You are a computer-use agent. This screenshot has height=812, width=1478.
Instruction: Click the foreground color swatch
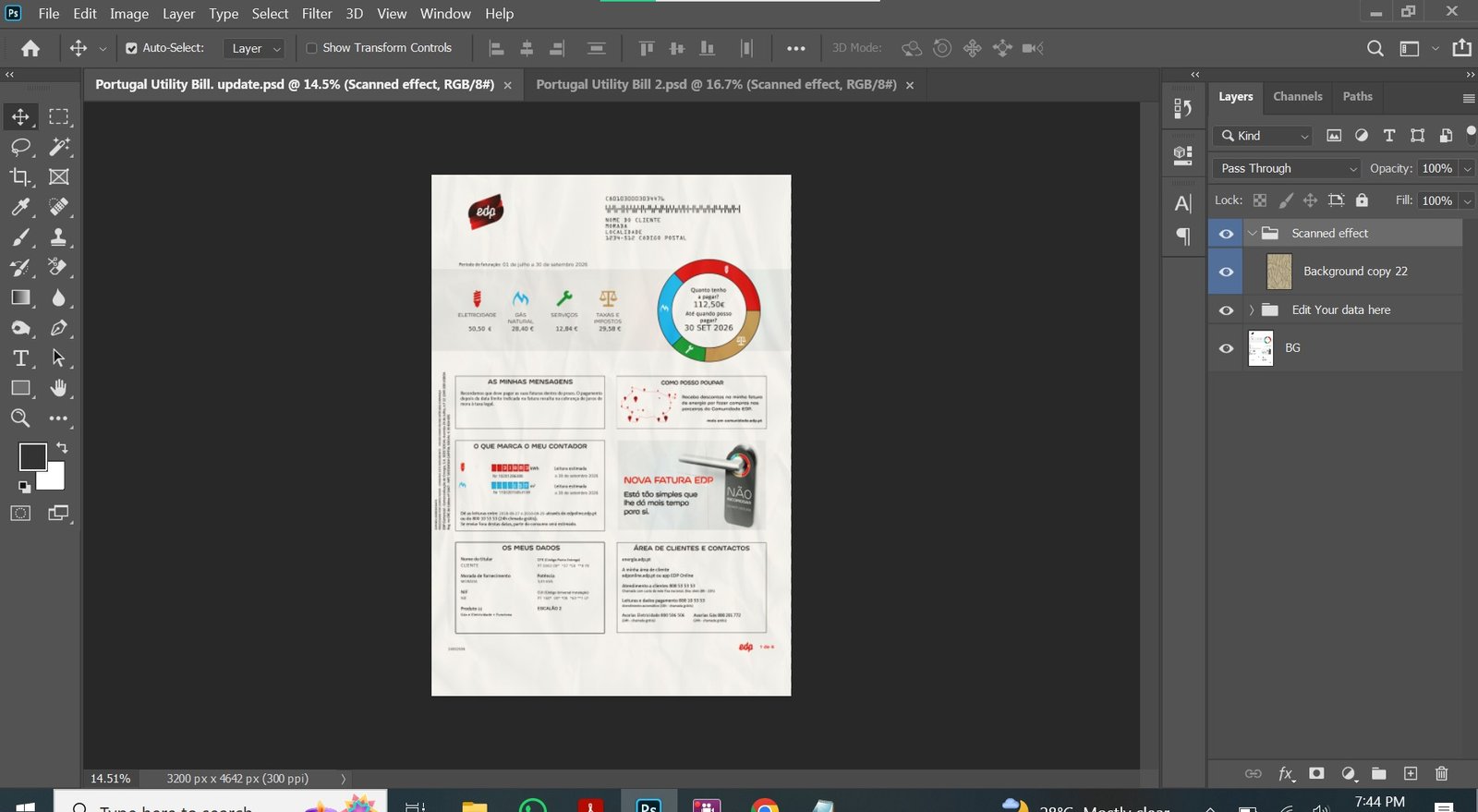pos(32,456)
